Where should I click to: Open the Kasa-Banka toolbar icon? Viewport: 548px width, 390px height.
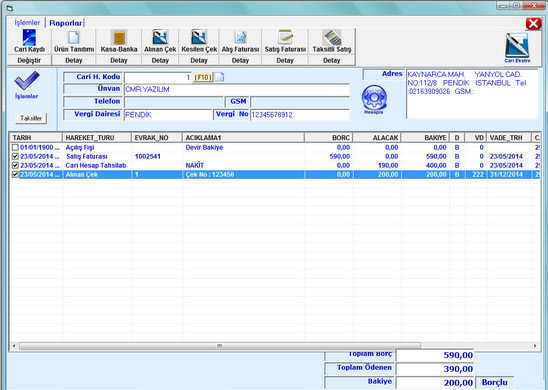pyautogui.click(x=119, y=37)
